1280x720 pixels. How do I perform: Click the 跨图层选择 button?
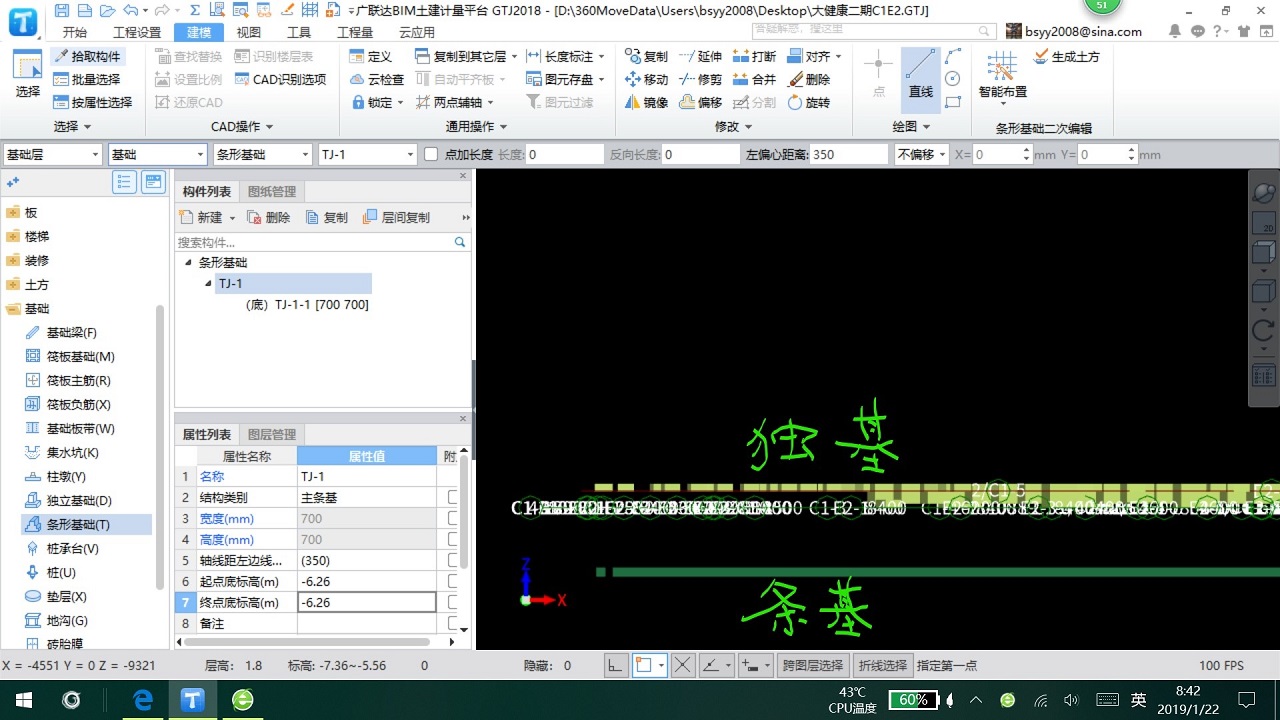[x=812, y=665]
